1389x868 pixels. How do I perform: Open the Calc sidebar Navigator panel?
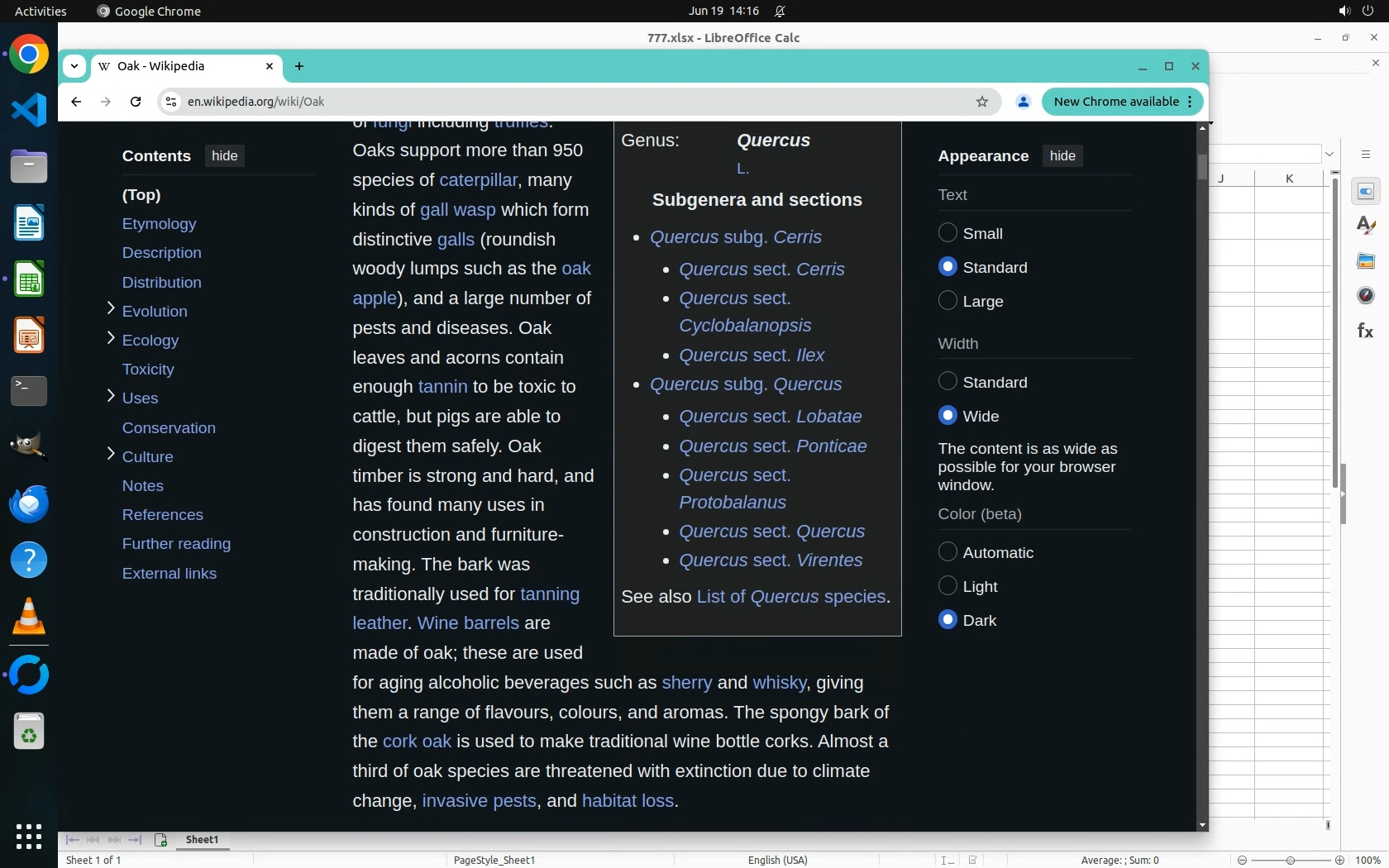[x=1365, y=296]
